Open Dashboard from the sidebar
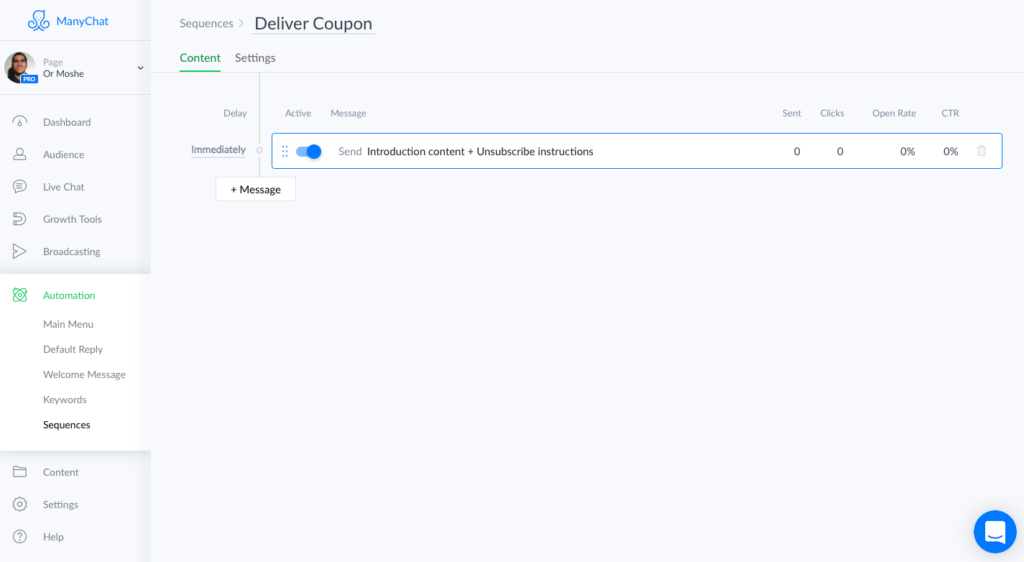 [x=67, y=122]
